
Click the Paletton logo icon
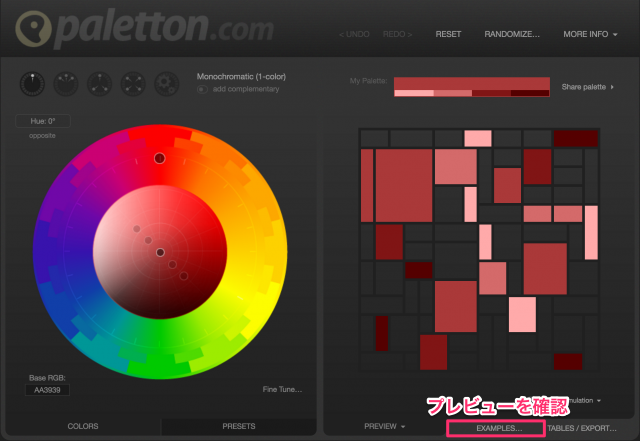pyautogui.click(x=33, y=29)
